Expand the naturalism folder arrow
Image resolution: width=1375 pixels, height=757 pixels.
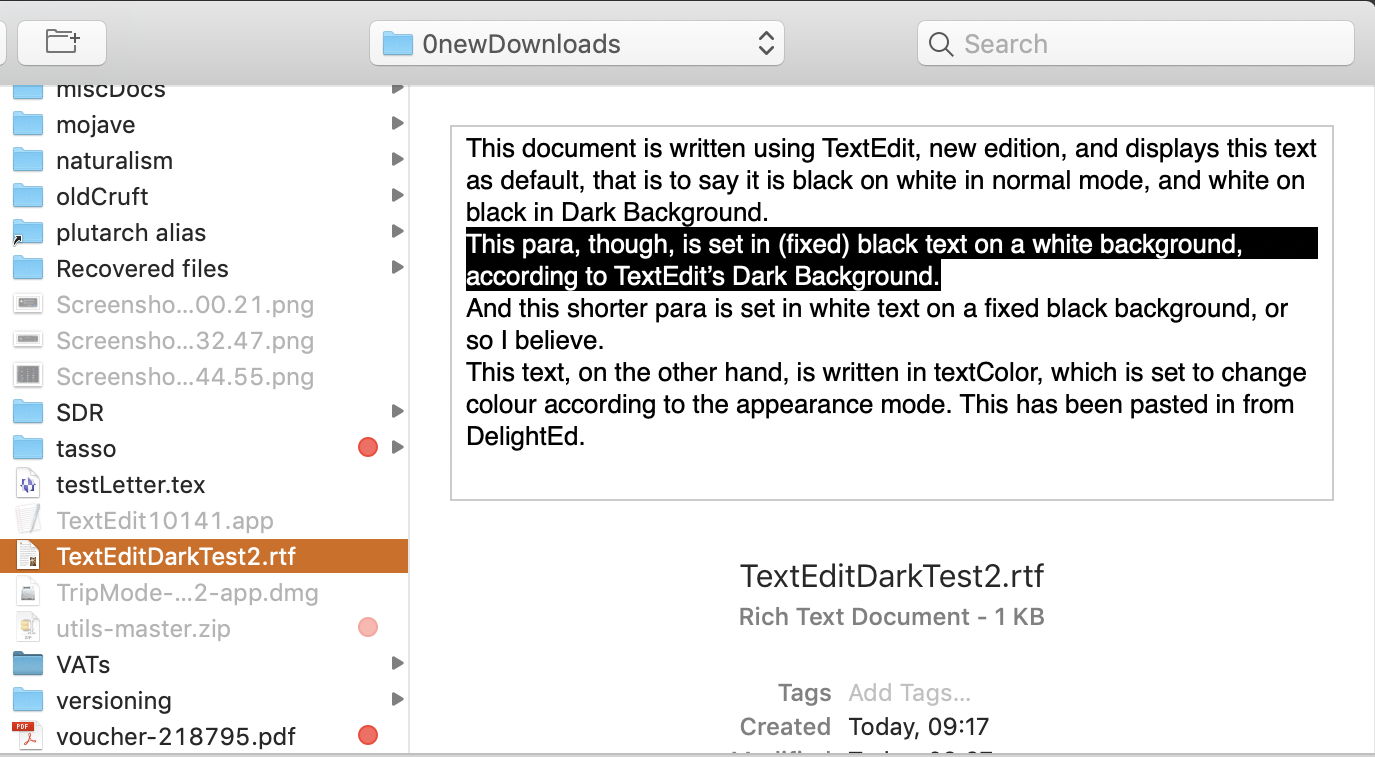coord(397,160)
